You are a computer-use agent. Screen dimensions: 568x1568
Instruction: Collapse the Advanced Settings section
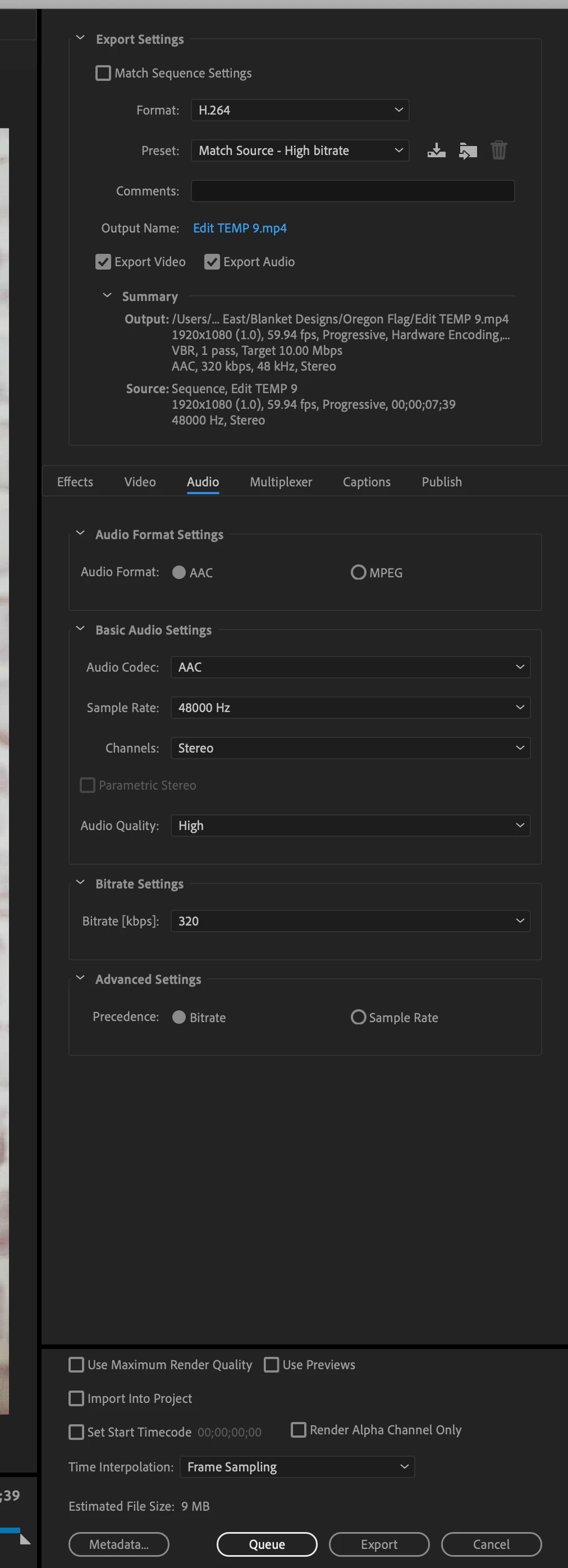80,978
